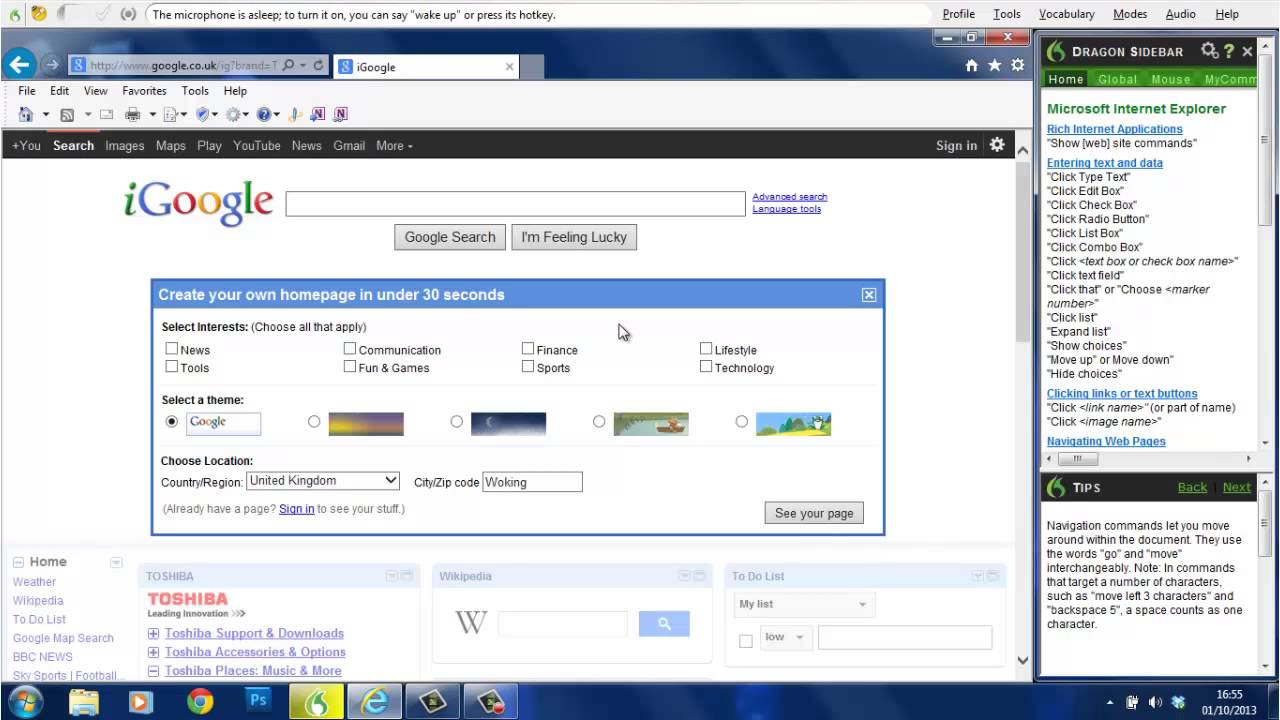Image resolution: width=1280 pixels, height=720 pixels.
Task: Check the Tools interest checkbox
Action: coord(172,367)
